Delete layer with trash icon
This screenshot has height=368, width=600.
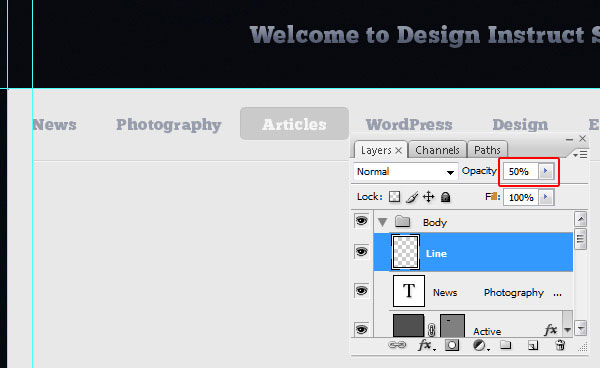point(560,345)
